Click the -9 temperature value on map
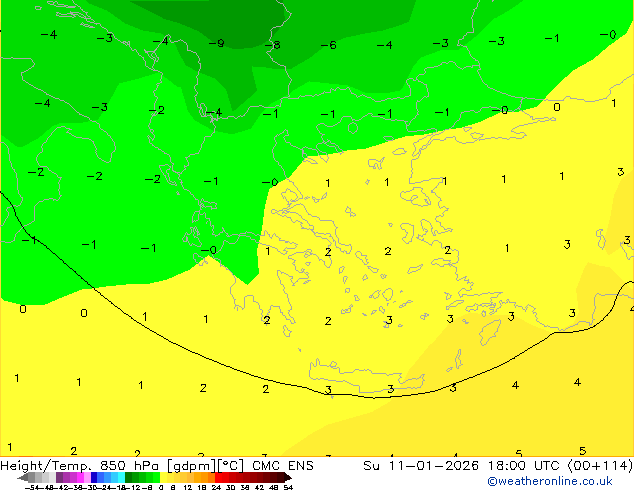Viewport: 634px width, 490px height. click(x=217, y=43)
